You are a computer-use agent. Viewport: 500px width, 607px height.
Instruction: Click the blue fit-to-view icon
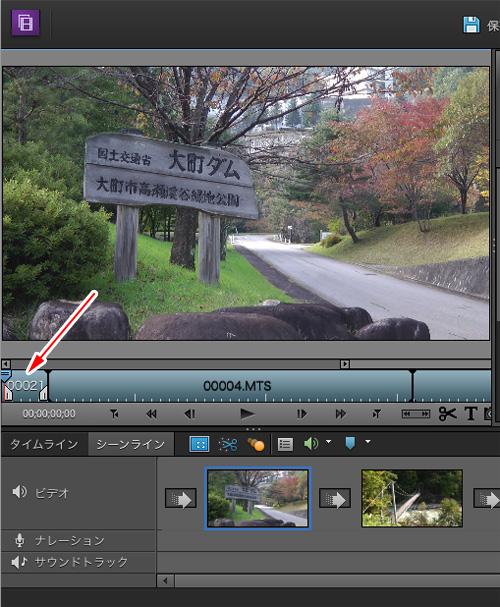click(200, 444)
